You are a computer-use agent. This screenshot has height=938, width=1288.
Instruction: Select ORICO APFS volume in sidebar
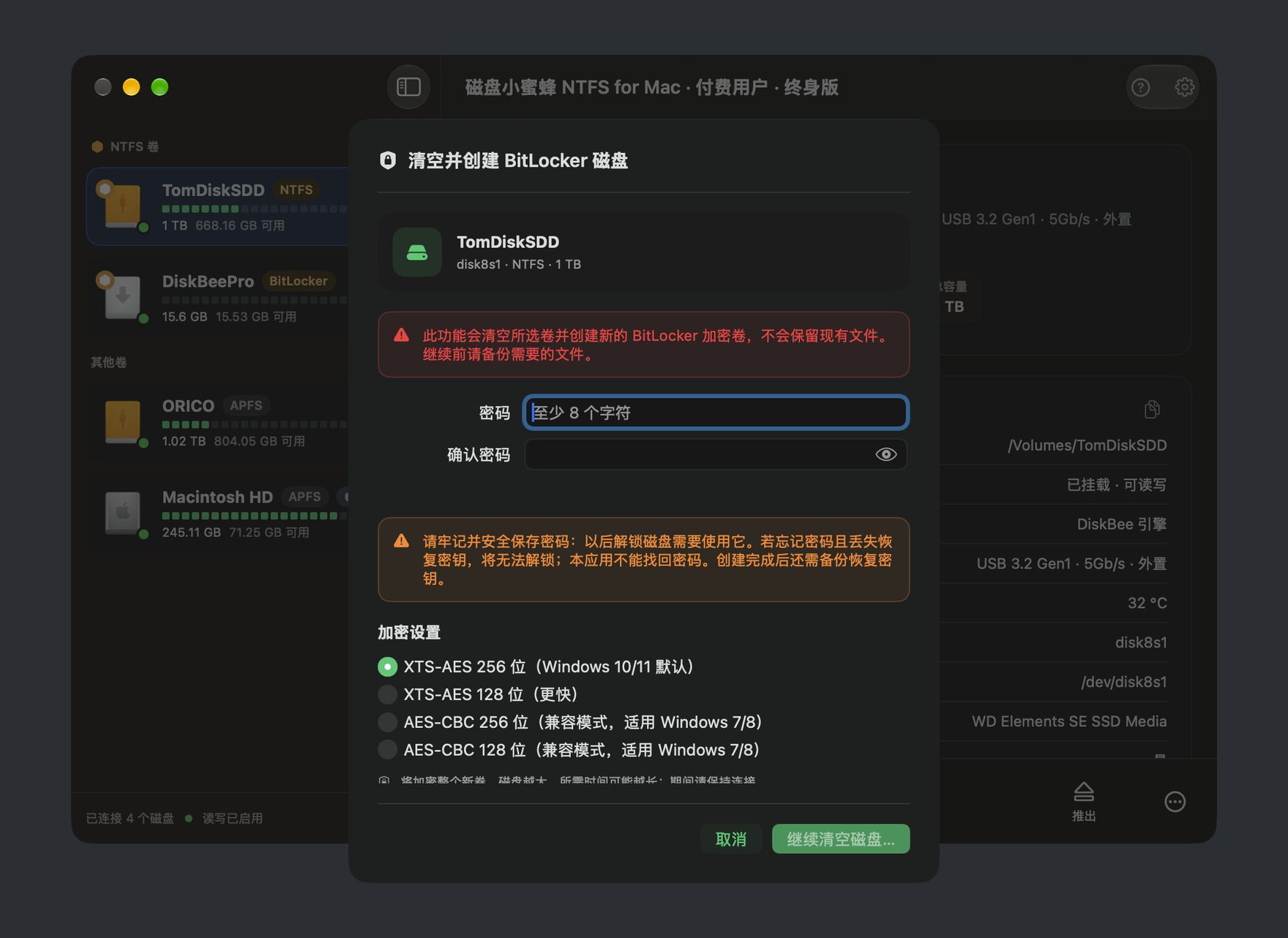point(218,422)
